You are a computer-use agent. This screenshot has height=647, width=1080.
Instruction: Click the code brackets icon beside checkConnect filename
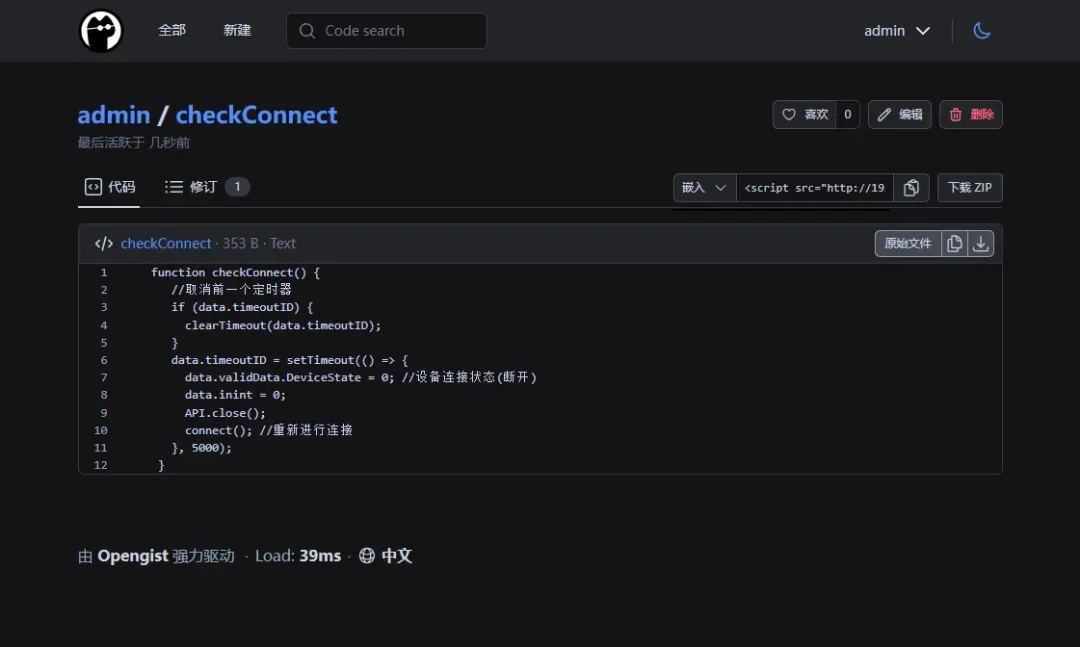point(104,243)
